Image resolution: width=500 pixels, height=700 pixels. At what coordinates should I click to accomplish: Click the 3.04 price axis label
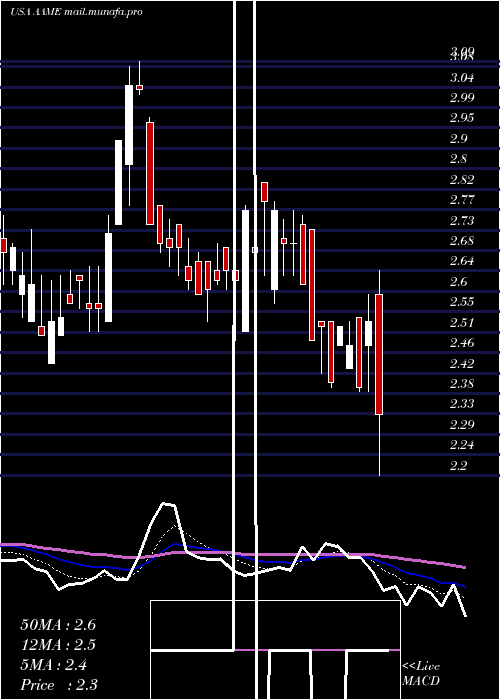(x=462, y=78)
